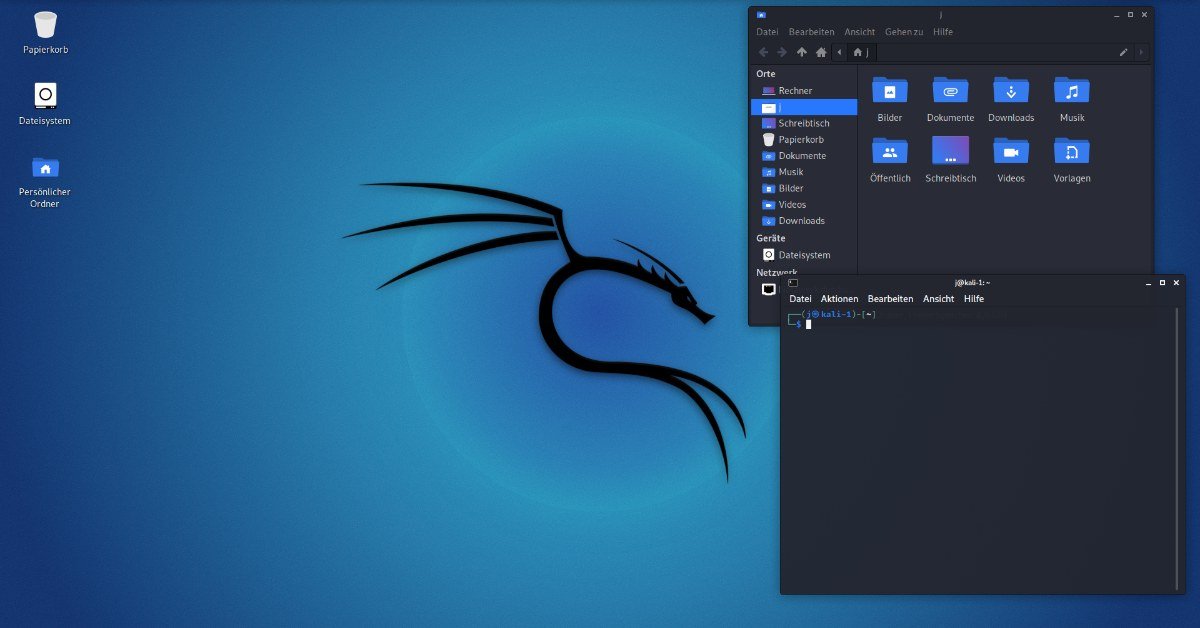Open the terminal Aktionen menu
The image size is (1200, 628).
(839, 299)
